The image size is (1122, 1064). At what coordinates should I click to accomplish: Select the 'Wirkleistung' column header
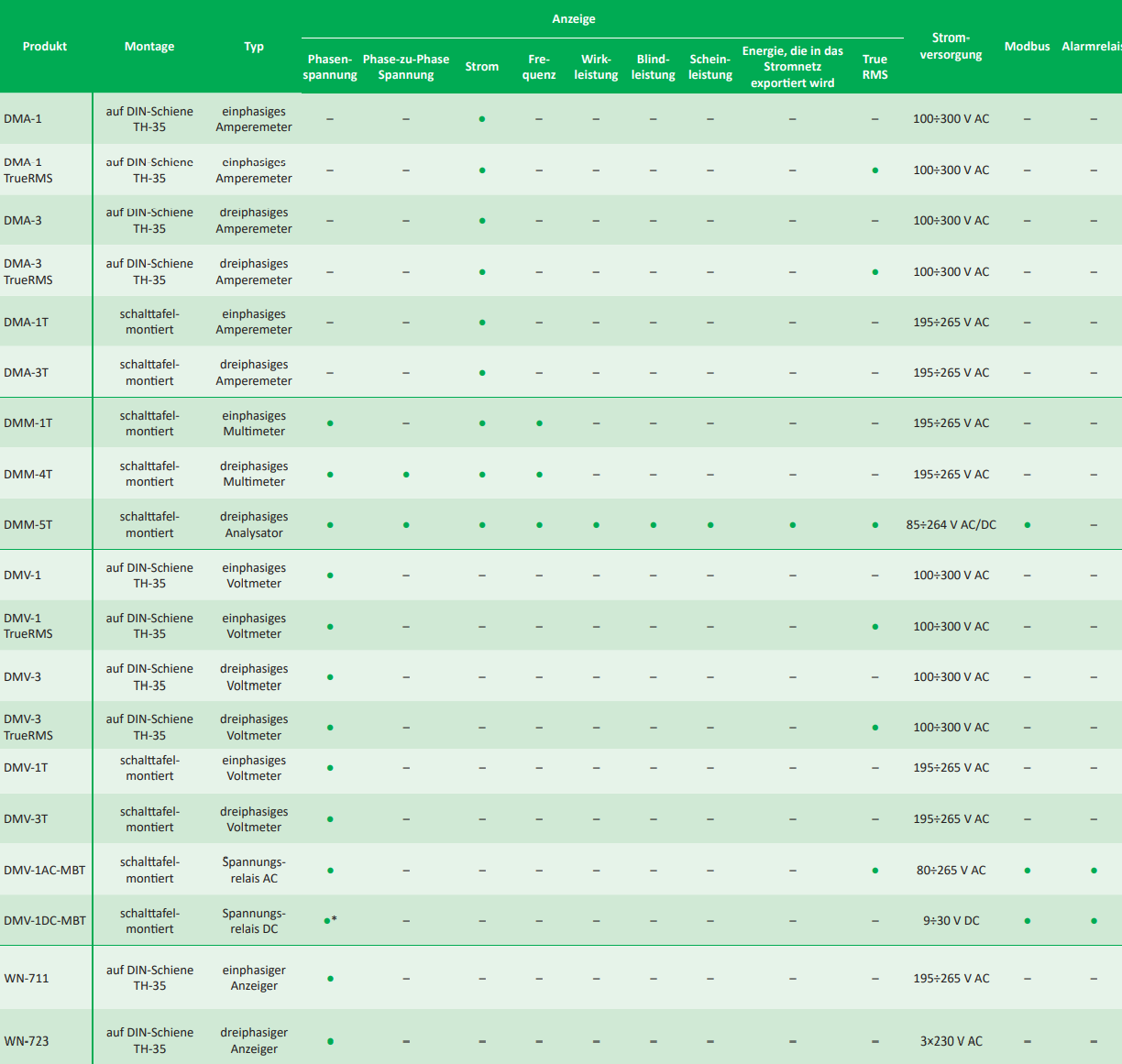(596, 67)
